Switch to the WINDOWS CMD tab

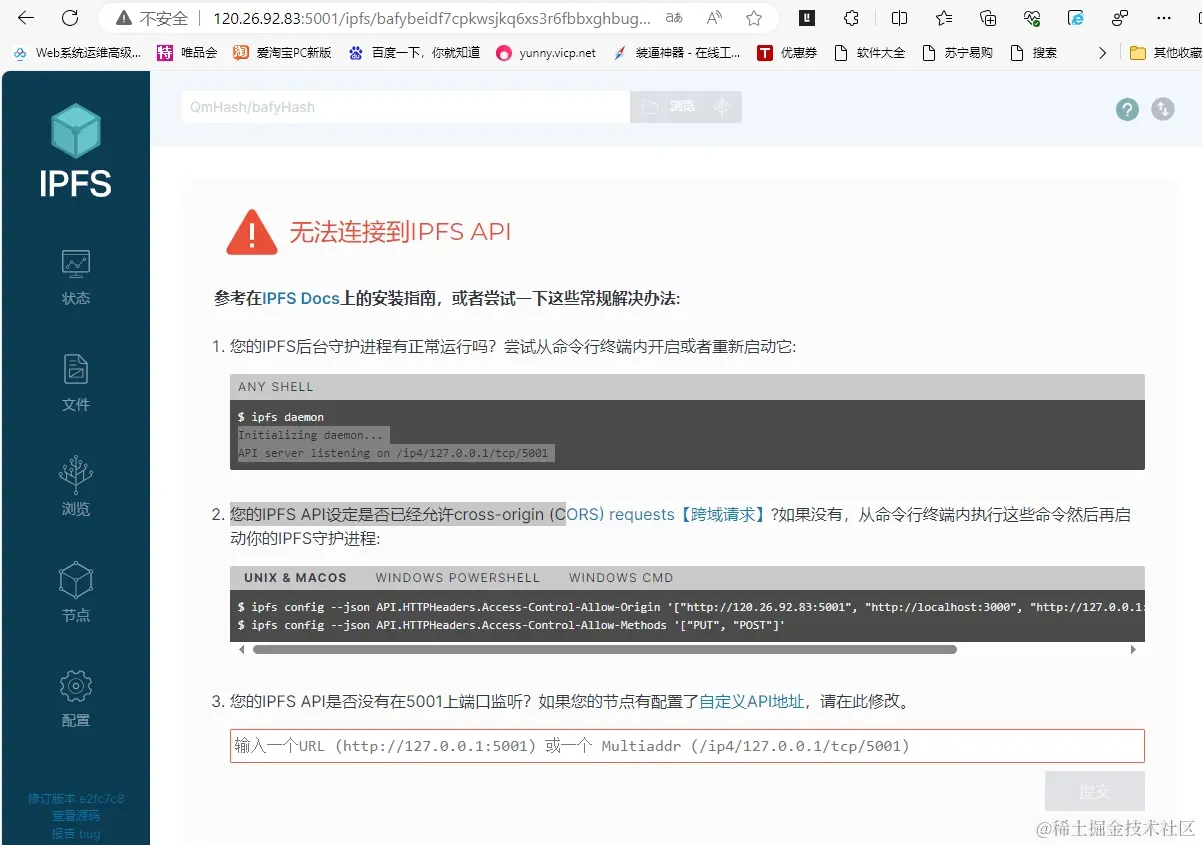(621, 578)
